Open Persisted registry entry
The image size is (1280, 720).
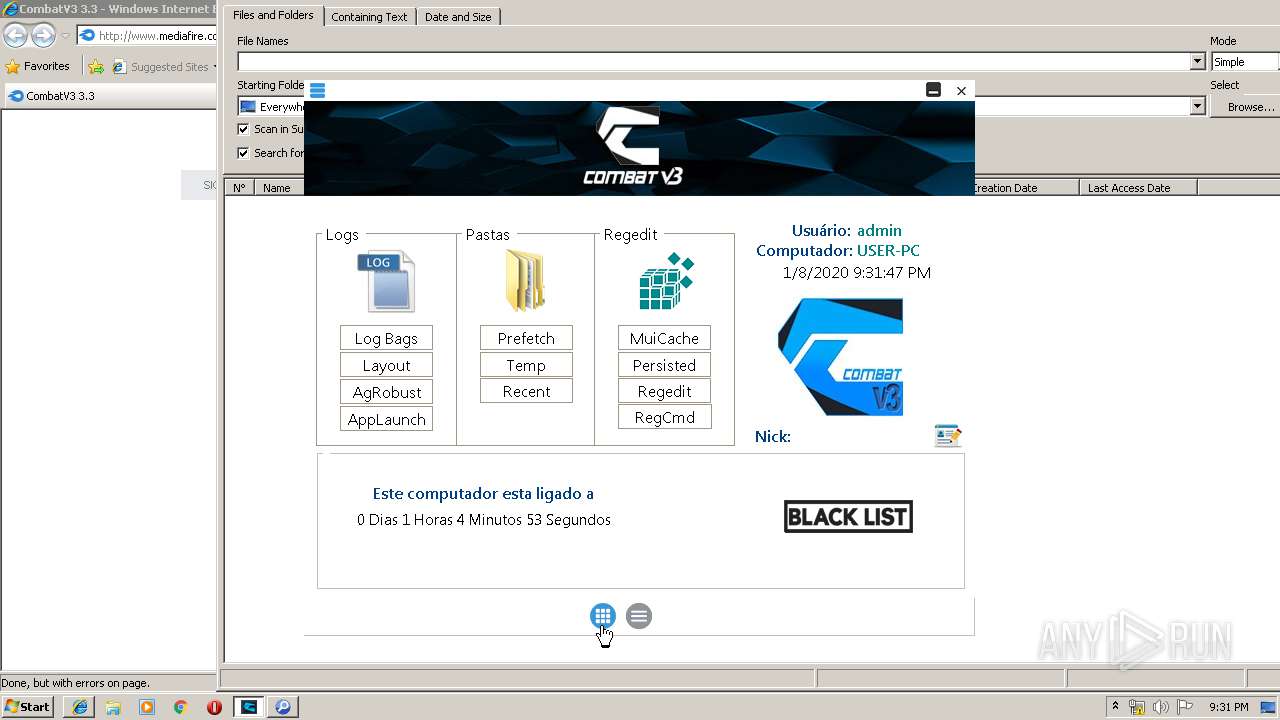664,365
